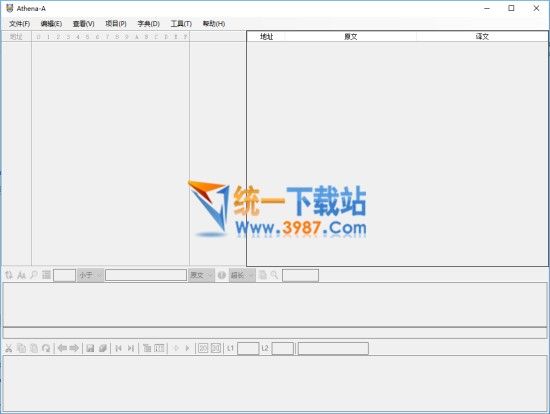Expand the dropdown next to info icon
This screenshot has width=550, height=414.
click(242, 275)
